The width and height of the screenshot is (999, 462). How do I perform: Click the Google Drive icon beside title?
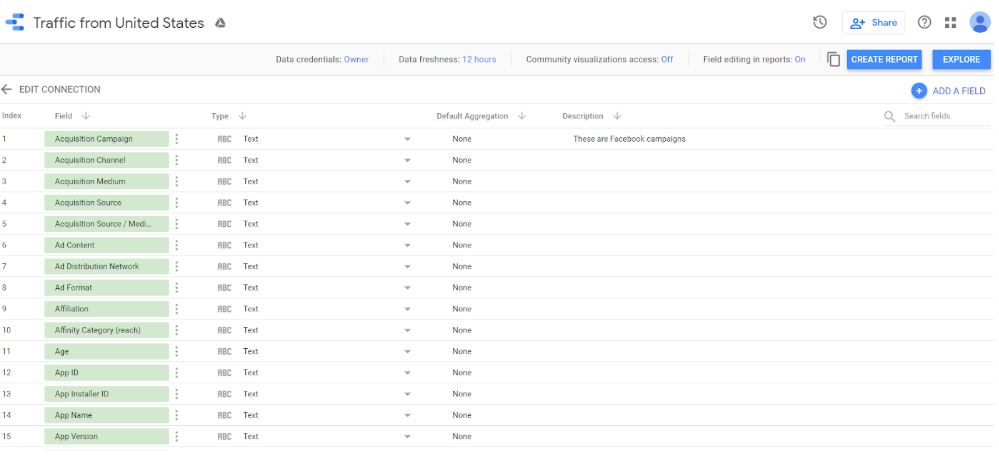coord(220,23)
